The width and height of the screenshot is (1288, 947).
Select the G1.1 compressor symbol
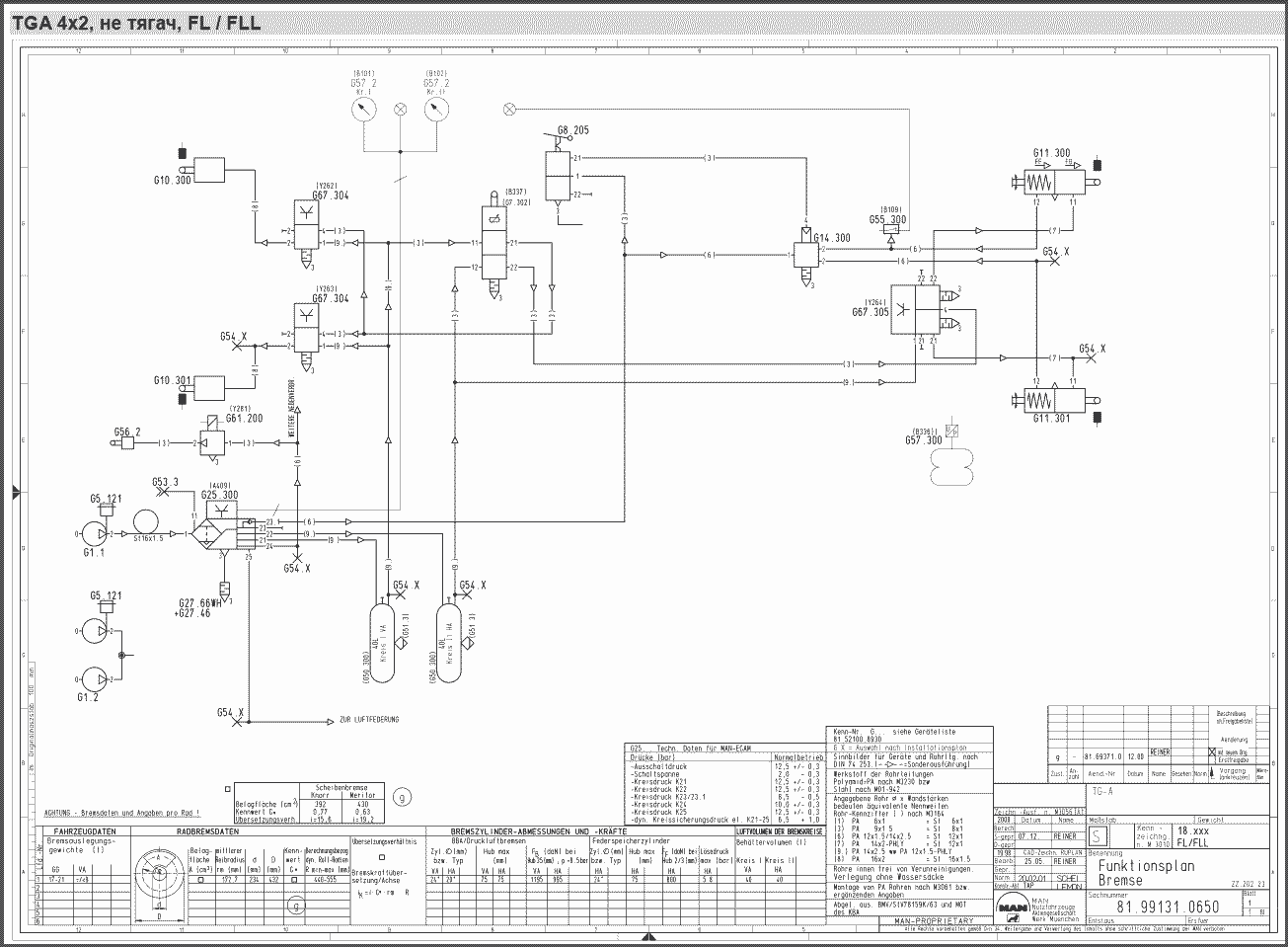tap(97, 533)
